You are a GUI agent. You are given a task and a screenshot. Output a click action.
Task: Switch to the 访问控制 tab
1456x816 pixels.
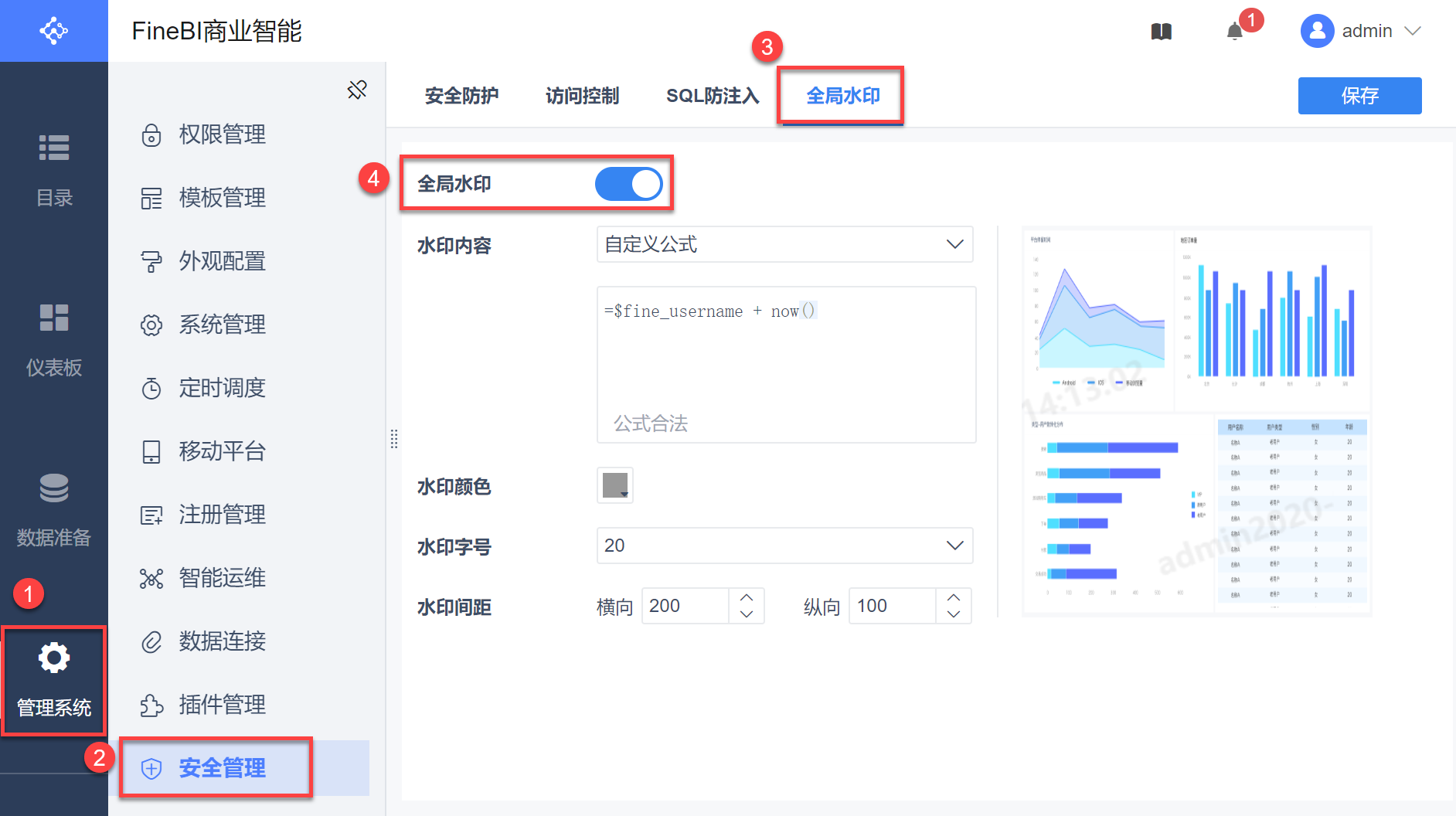[x=583, y=96]
